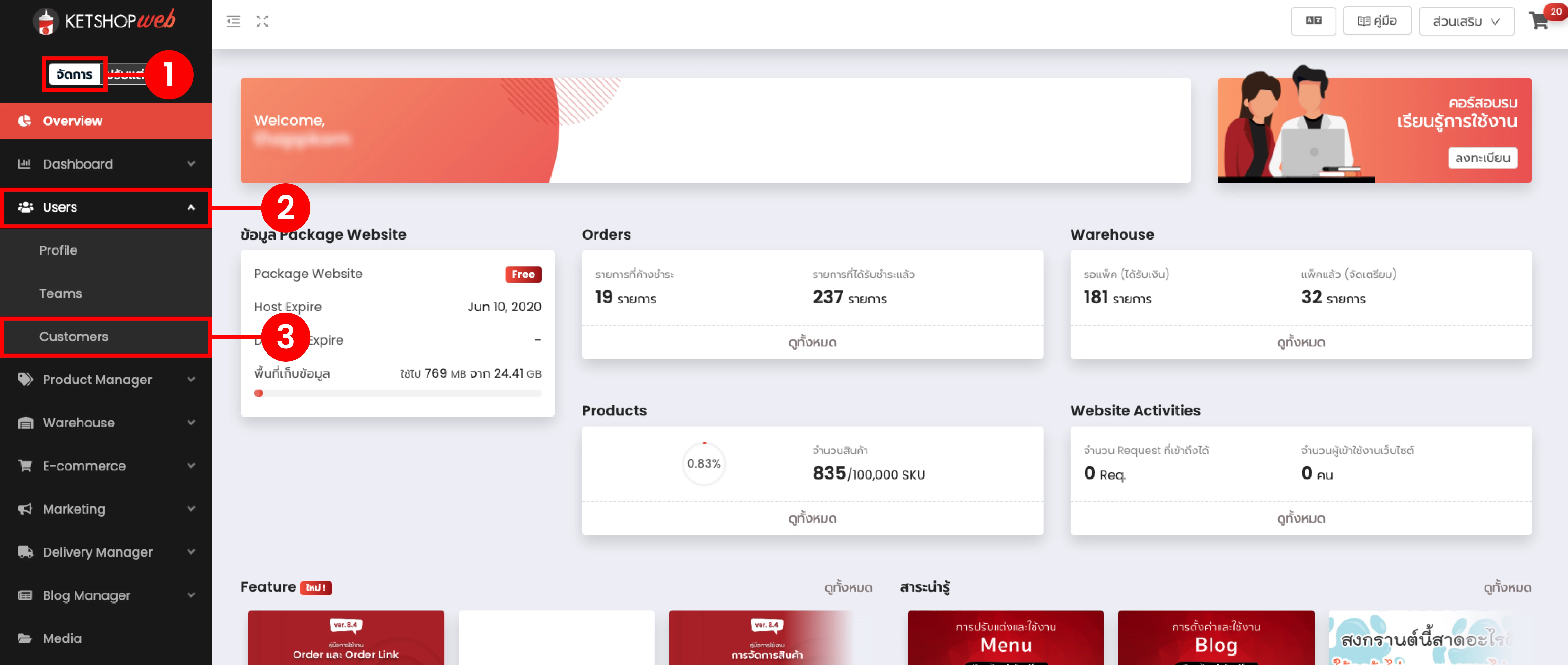Expand the E-commerce menu chevron
1568x665 pixels.
(191, 466)
